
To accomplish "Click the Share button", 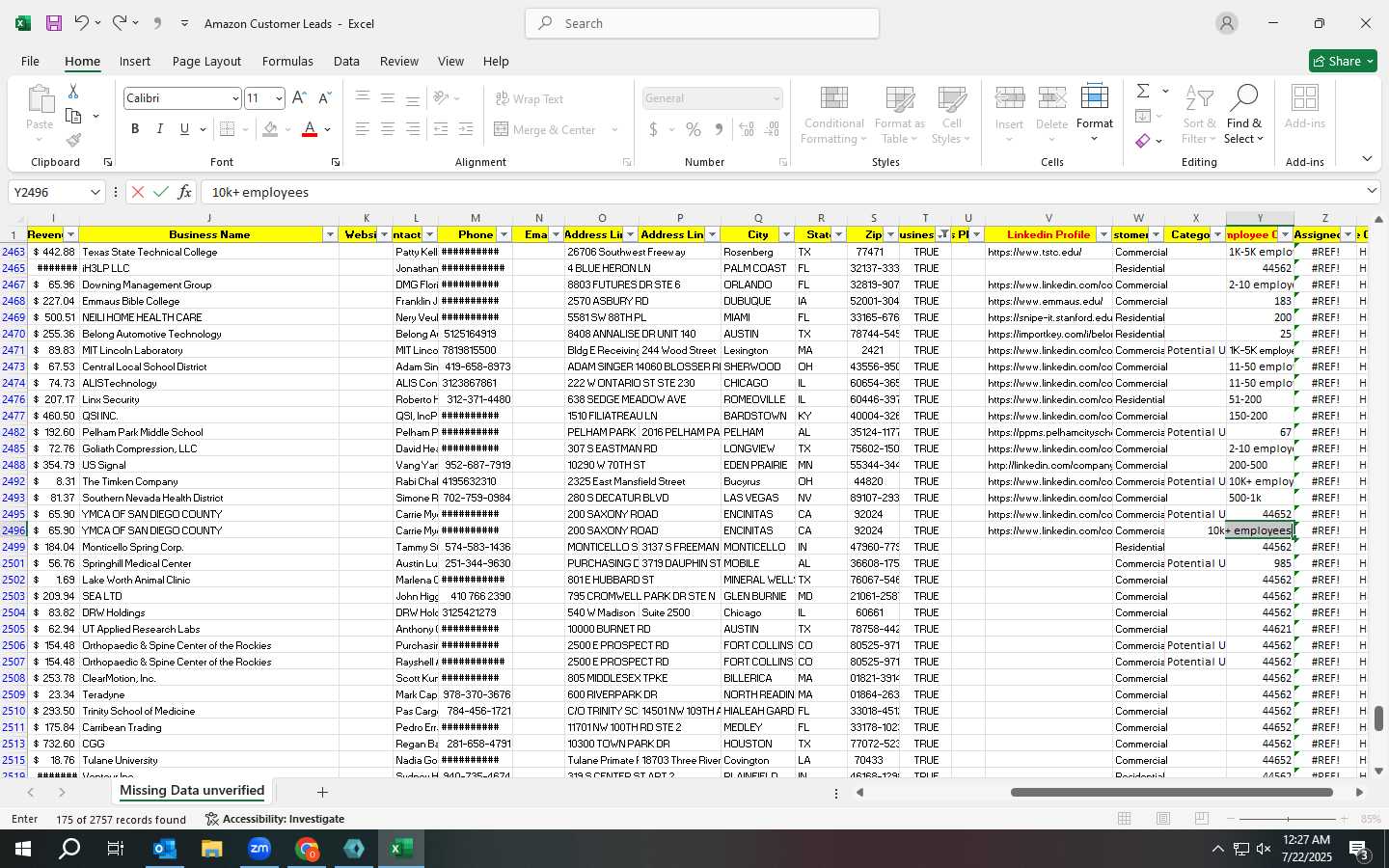I will point(1343,61).
